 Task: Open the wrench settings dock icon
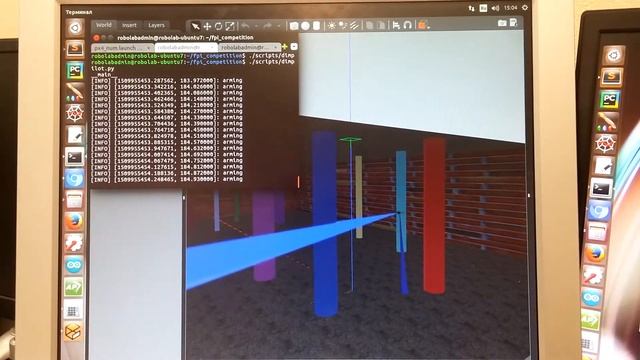coord(74,244)
